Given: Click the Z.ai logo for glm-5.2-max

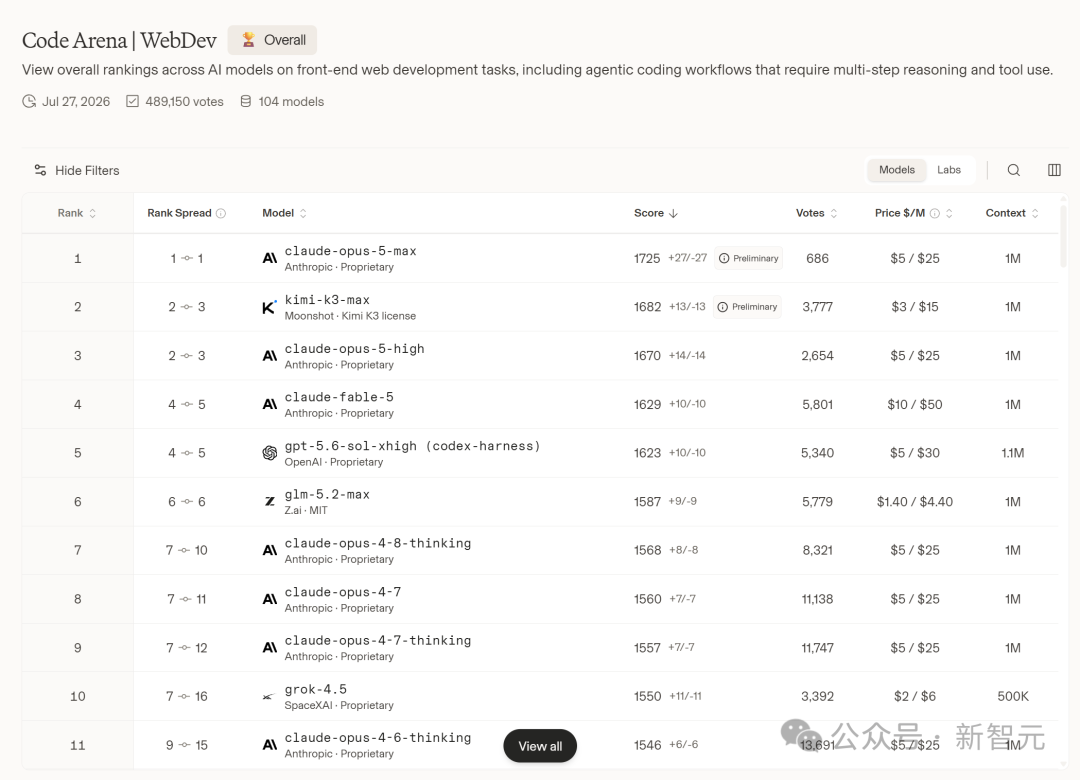Looking at the screenshot, I should 270,502.
